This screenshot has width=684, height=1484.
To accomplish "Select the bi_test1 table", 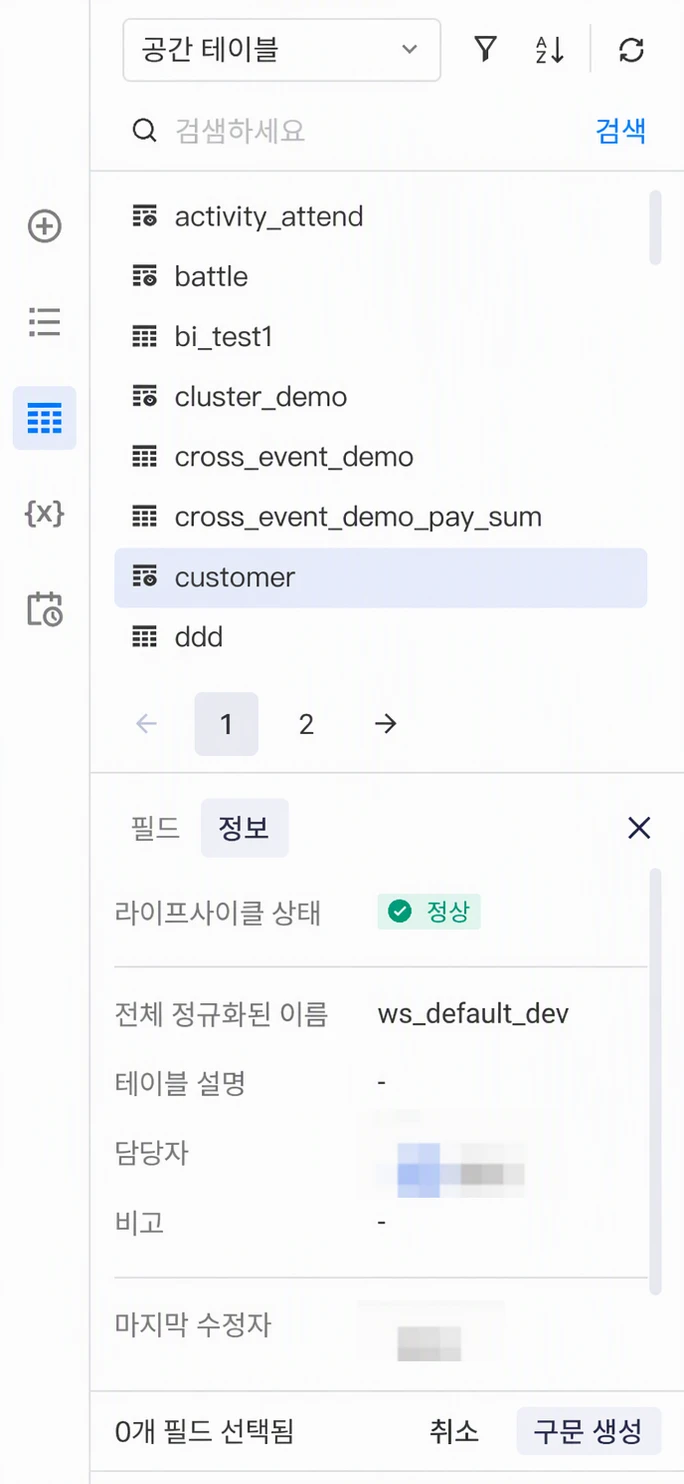I will [x=380, y=337].
